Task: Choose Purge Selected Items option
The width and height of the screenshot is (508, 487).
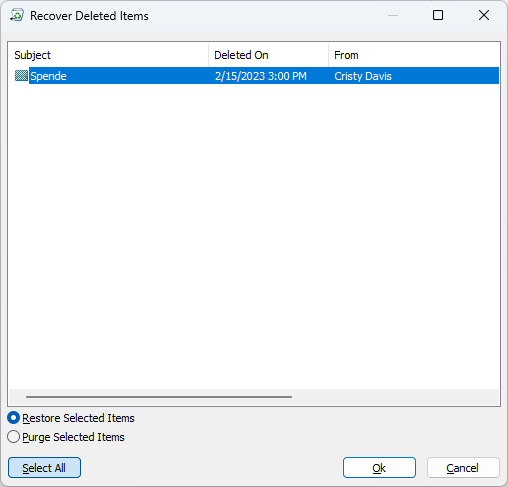Action: [x=66, y=437]
